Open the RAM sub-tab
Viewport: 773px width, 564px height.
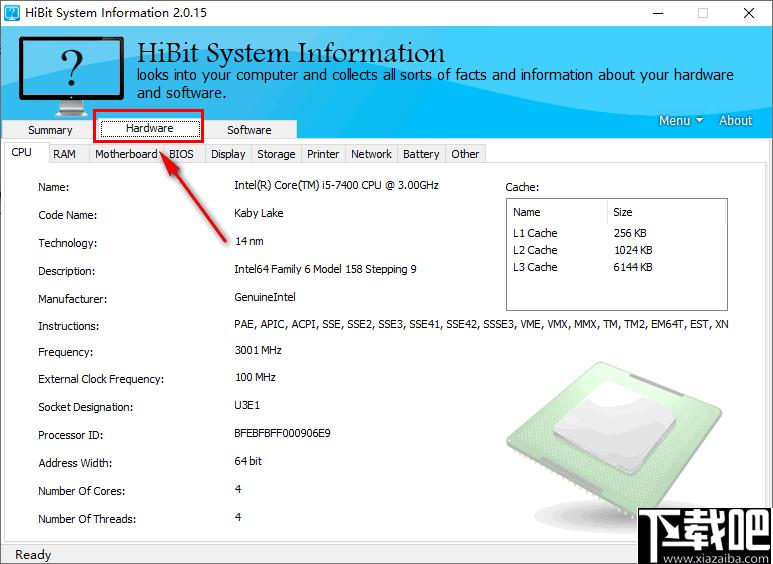coord(64,154)
